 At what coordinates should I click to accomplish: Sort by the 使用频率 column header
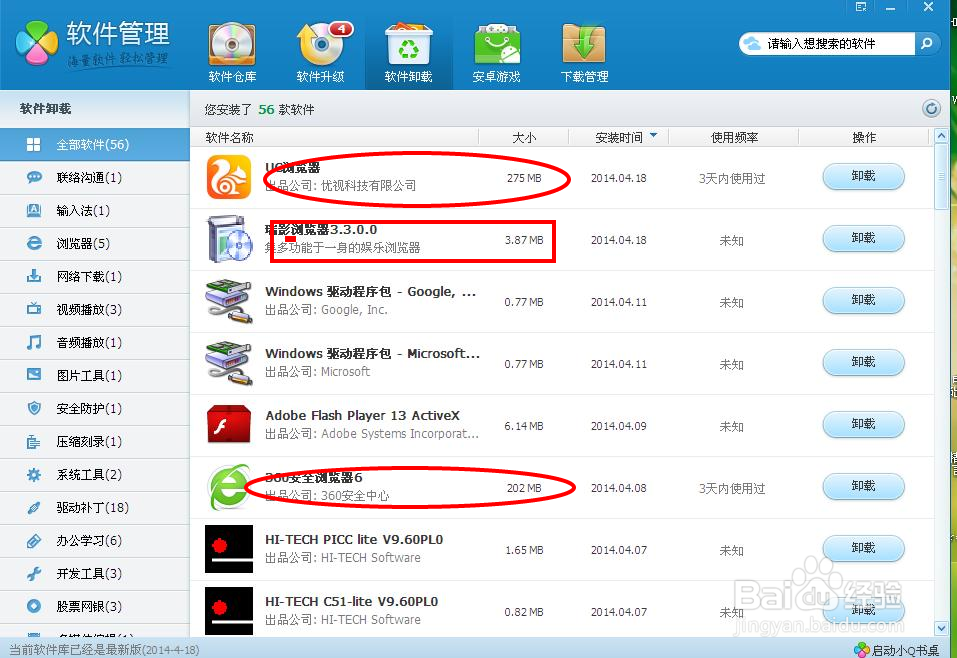coord(734,137)
